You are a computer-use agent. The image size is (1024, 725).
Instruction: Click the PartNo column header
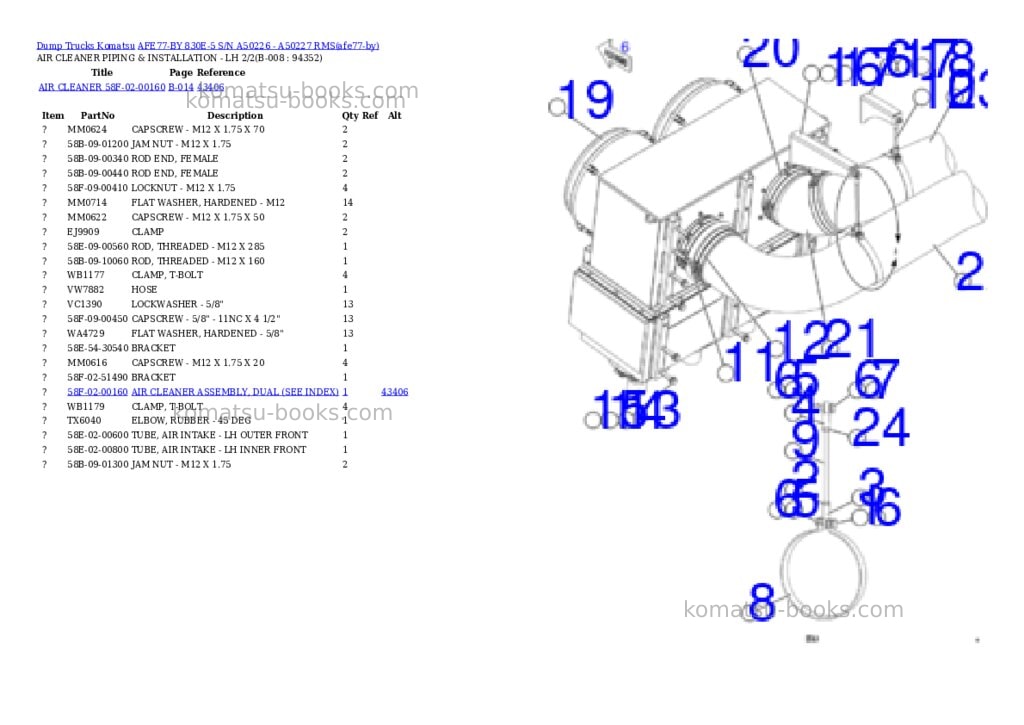pos(97,116)
